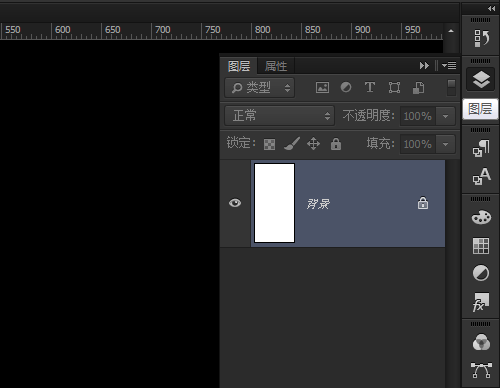This screenshot has width=500, height=388.
Task: Open the 不透明度 opacity slider arrow
Action: (445, 116)
